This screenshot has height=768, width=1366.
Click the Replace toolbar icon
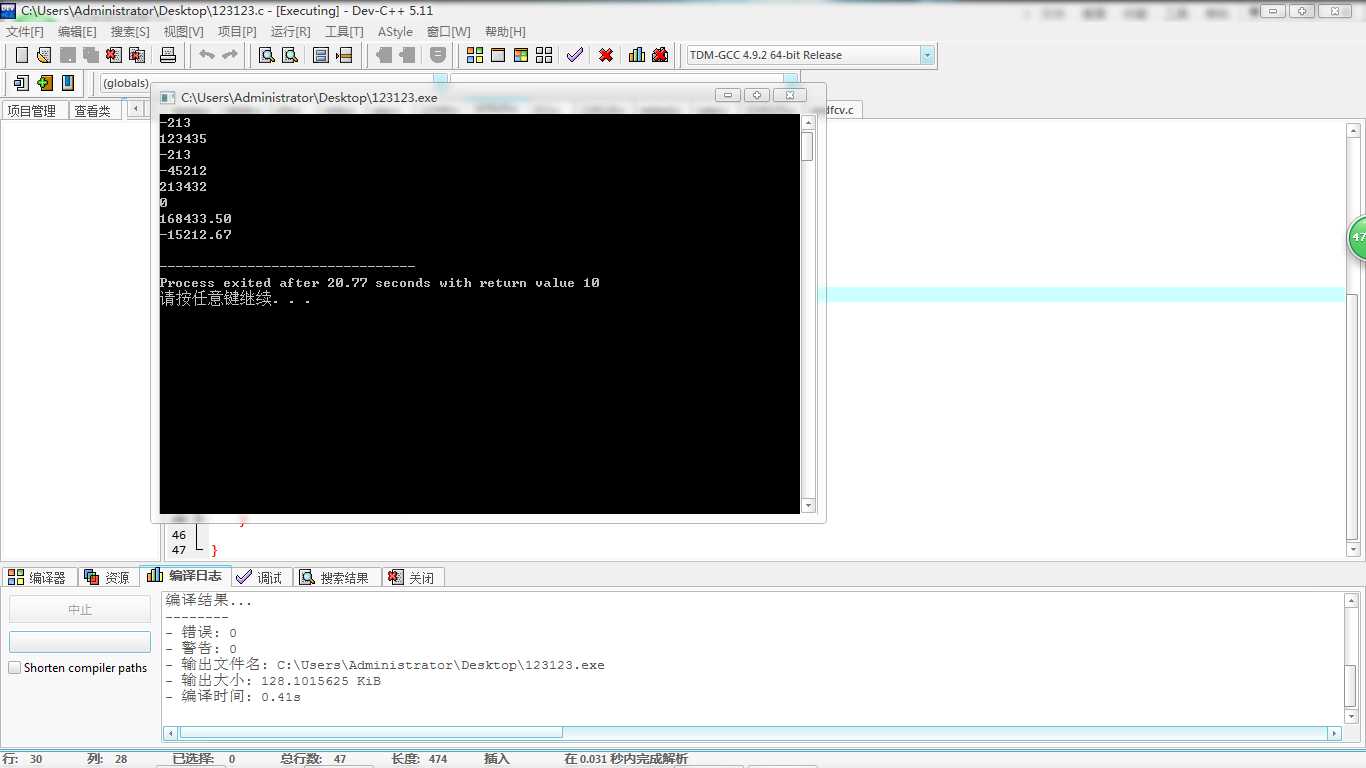tap(290, 55)
